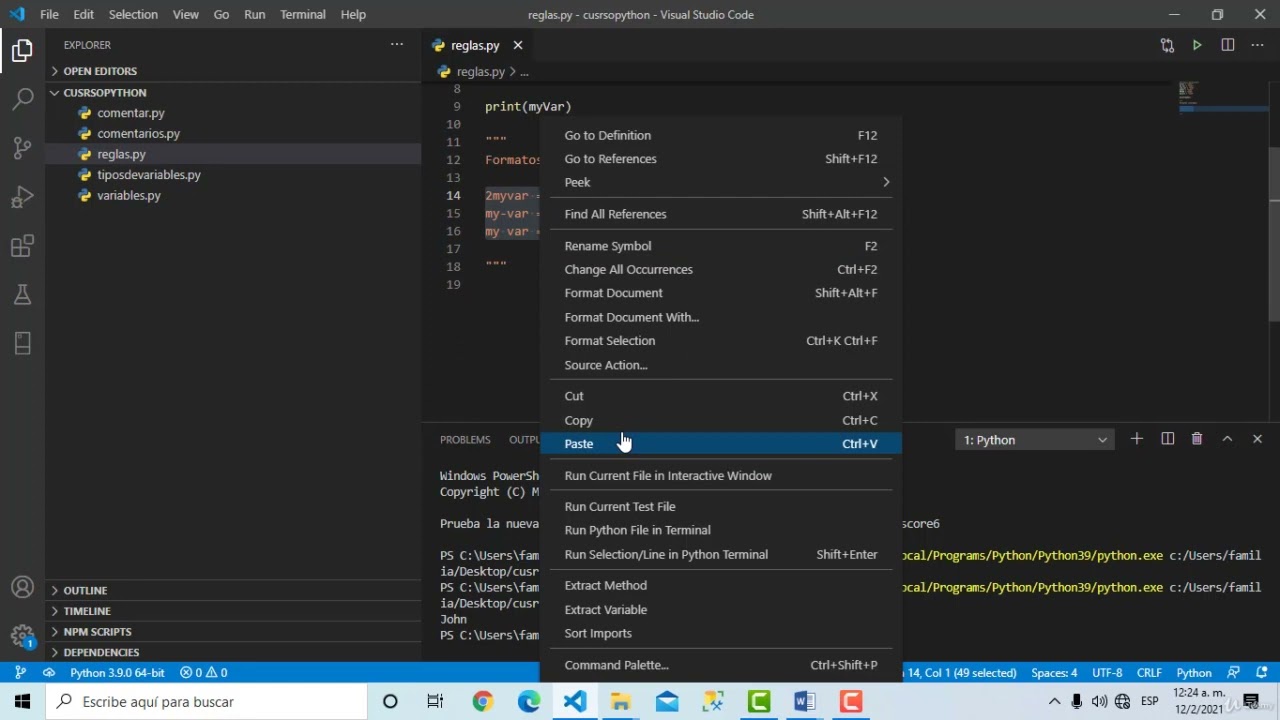This screenshot has height=720, width=1280.
Task: Choose Format Document in context menu
Action: point(720,293)
